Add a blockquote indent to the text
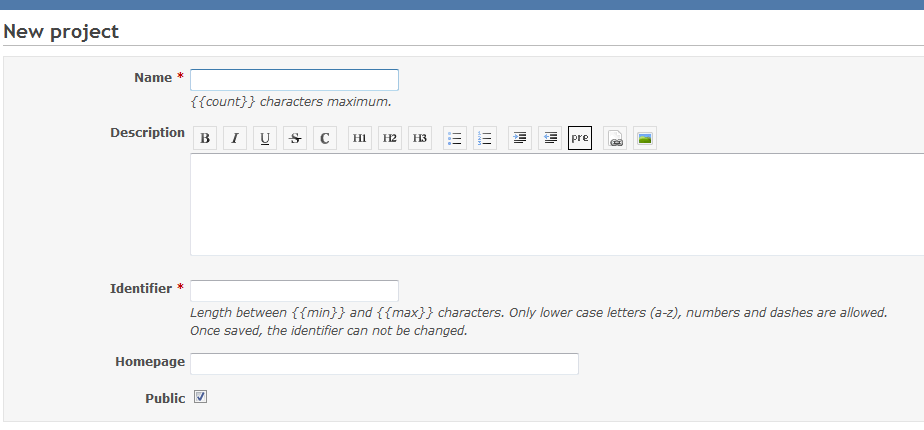This screenshot has width=924, height=430. click(x=519, y=139)
